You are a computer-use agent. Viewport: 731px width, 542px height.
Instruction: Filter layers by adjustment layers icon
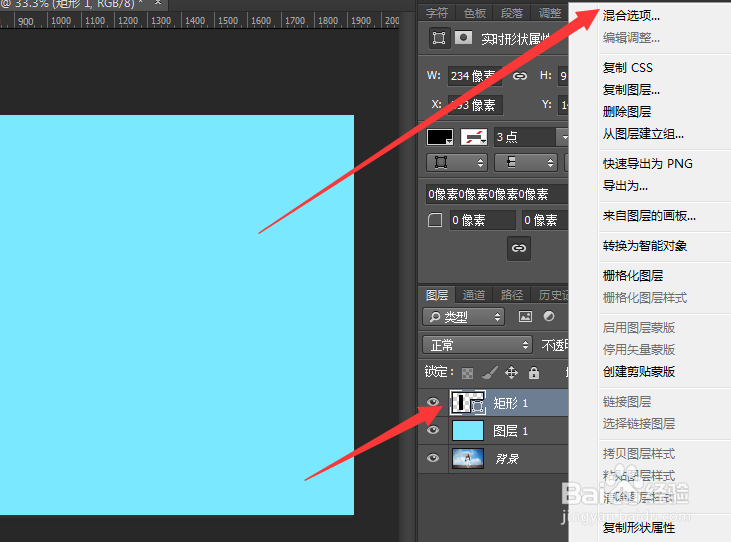click(549, 316)
